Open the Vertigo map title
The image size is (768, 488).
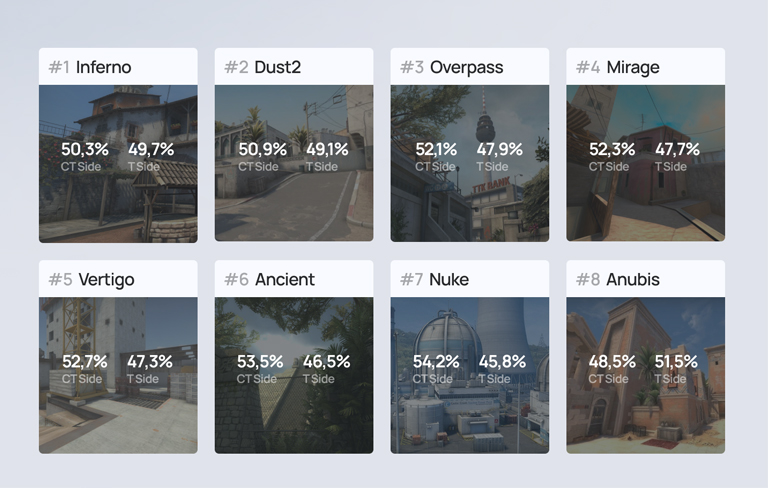click(x=105, y=280)
